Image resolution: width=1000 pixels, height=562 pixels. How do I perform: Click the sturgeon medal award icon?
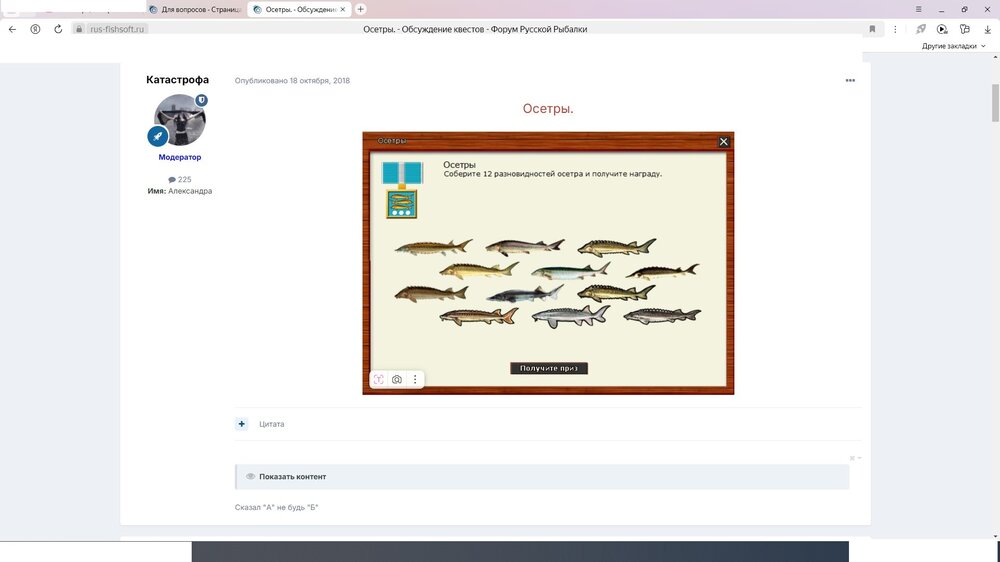(402, 191)
